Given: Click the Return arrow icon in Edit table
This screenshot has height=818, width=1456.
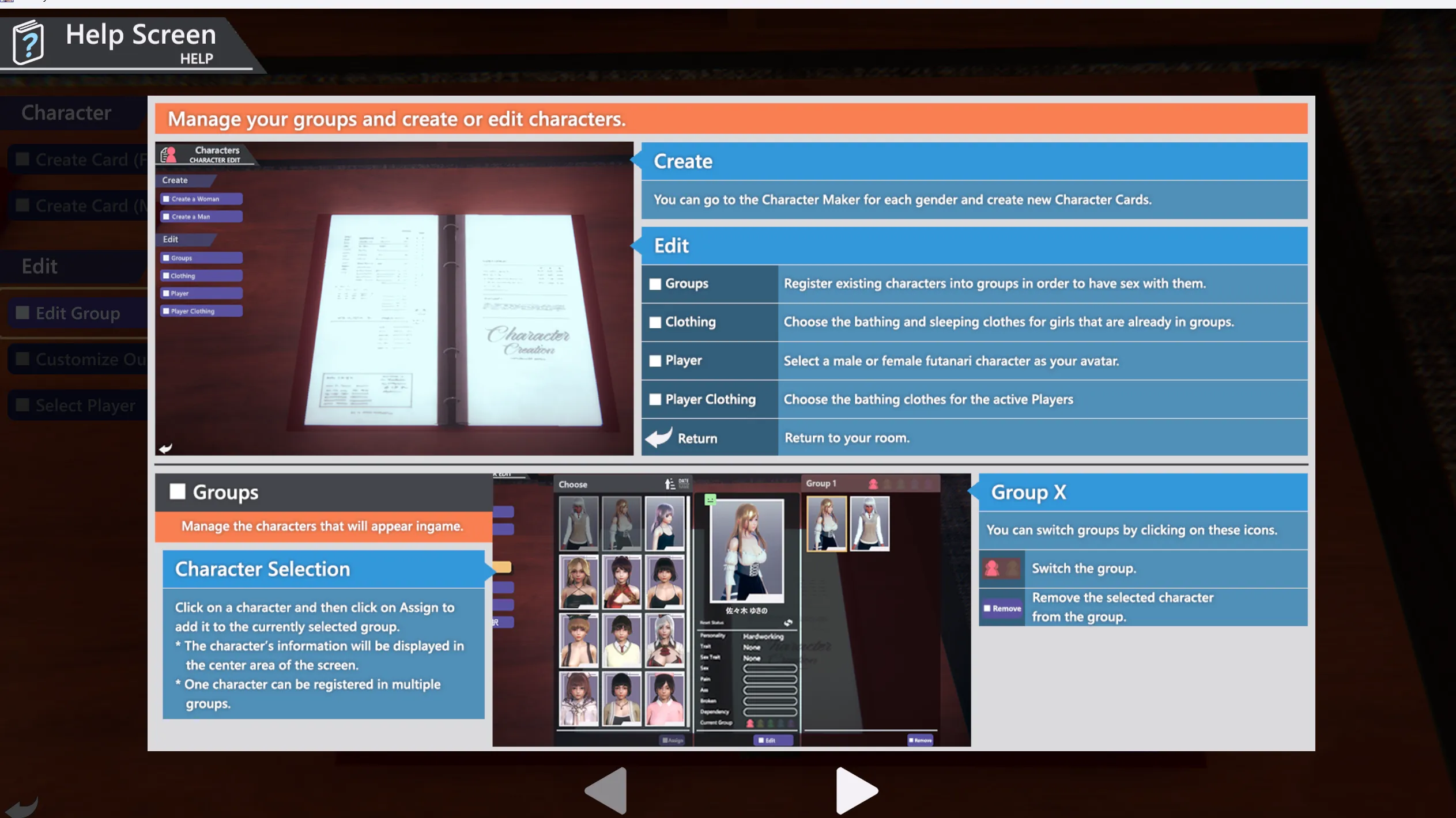Looking at the screenshot, I should point(659,438).
